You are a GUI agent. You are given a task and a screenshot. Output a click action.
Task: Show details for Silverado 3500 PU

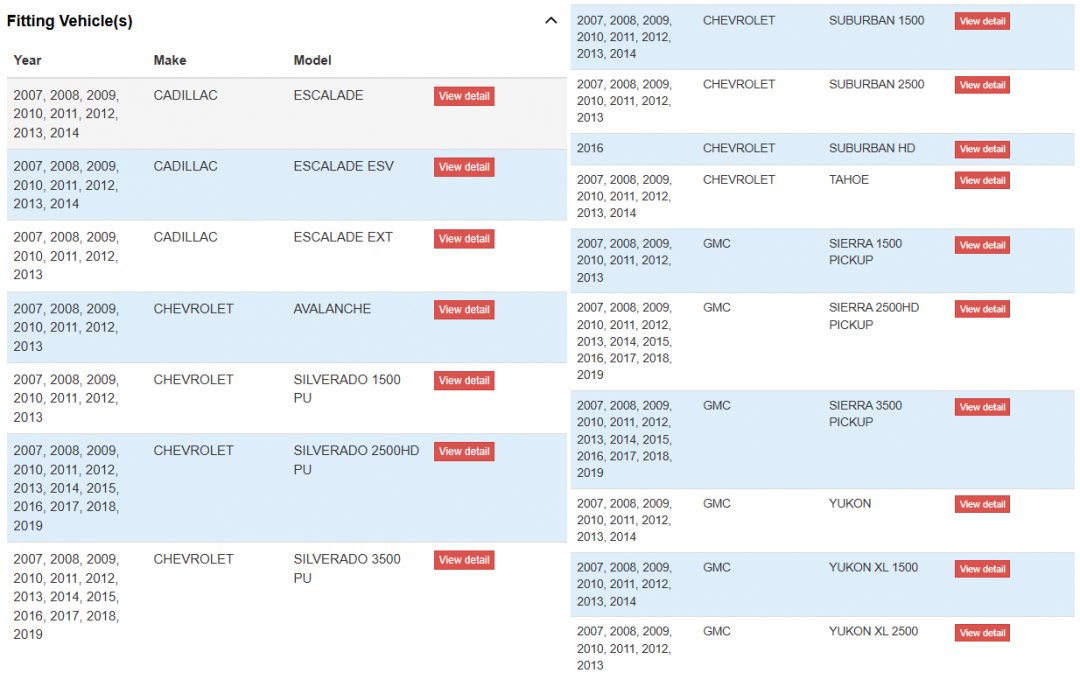464,560
